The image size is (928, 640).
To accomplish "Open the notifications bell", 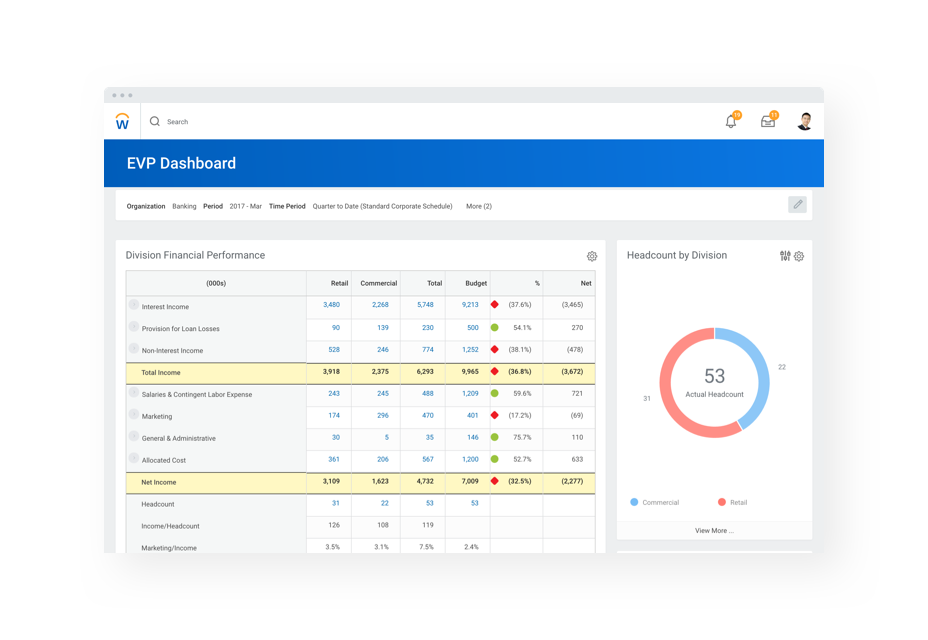I will (731, 122).
